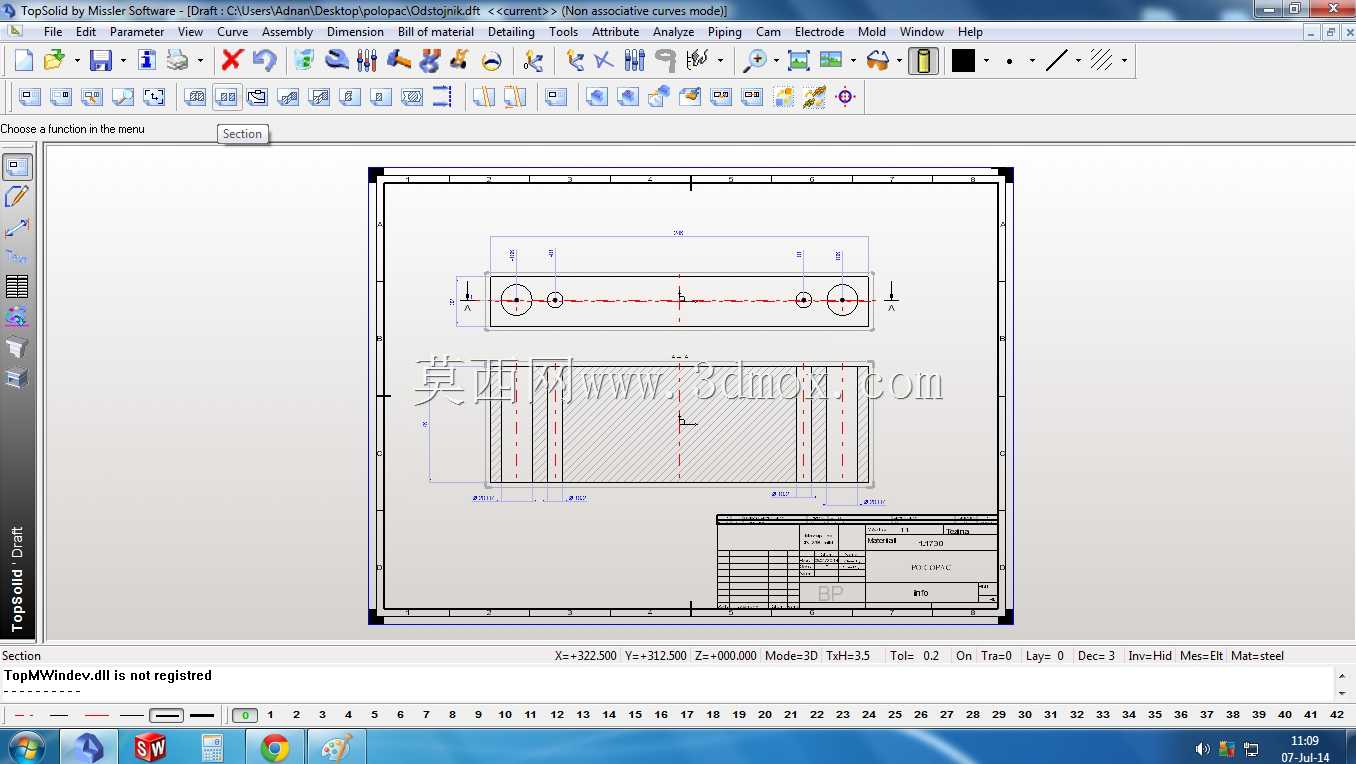The width and height of the screenshot is (1356, 764).
Task: Click the printer icon
Action: (177, 61)
